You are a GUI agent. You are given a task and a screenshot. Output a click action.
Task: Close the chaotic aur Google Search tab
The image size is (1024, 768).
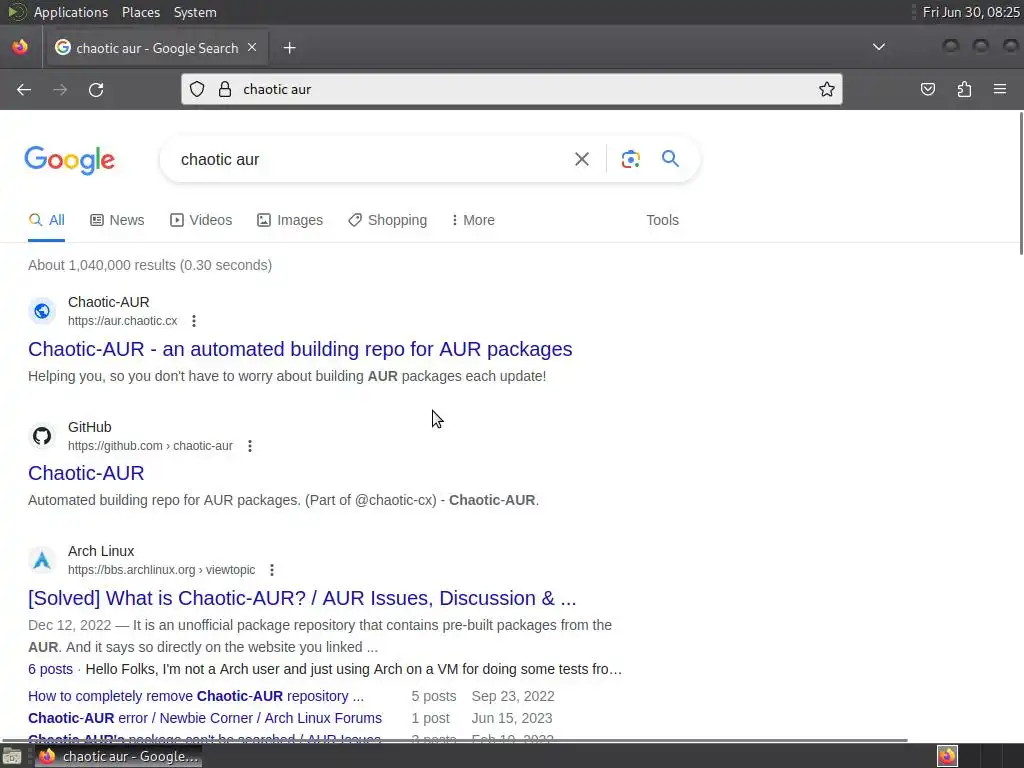tap(252, 48)
